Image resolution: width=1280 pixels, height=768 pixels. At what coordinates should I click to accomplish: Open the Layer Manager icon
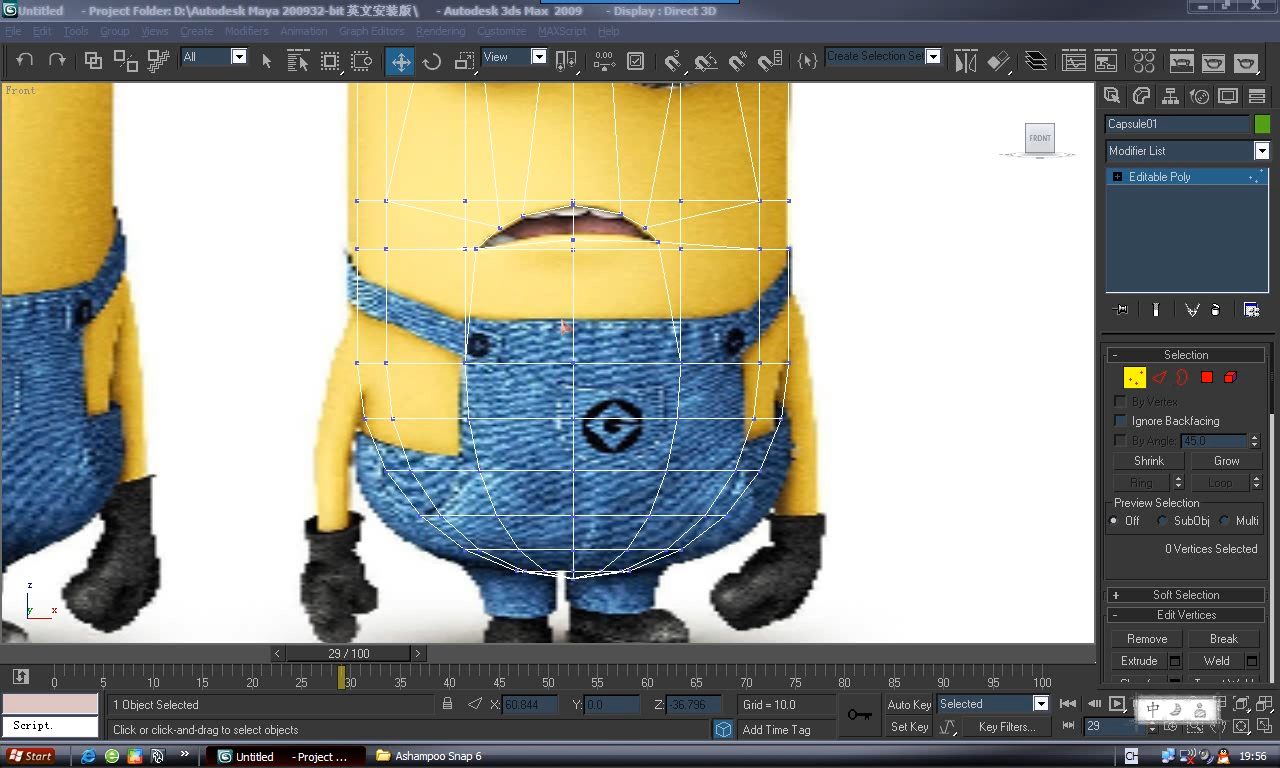[1036, 61]
